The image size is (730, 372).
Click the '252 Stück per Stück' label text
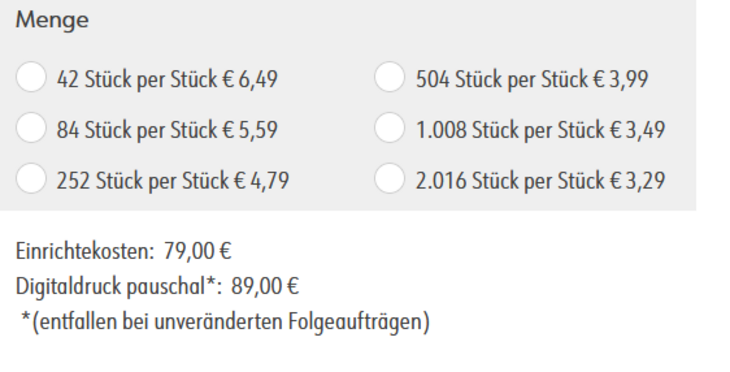143,181
